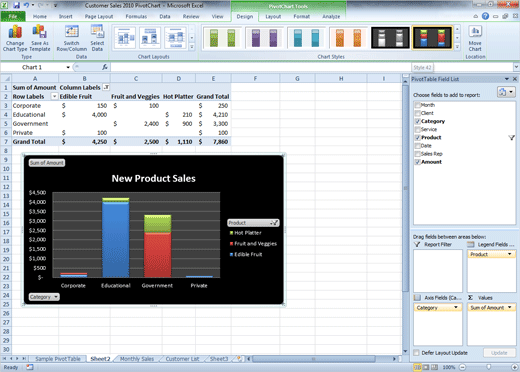The height and width of the screenshot is (372, 520).
Task: Switch to the Analyze ribbon tab
Action: [331, 16]
